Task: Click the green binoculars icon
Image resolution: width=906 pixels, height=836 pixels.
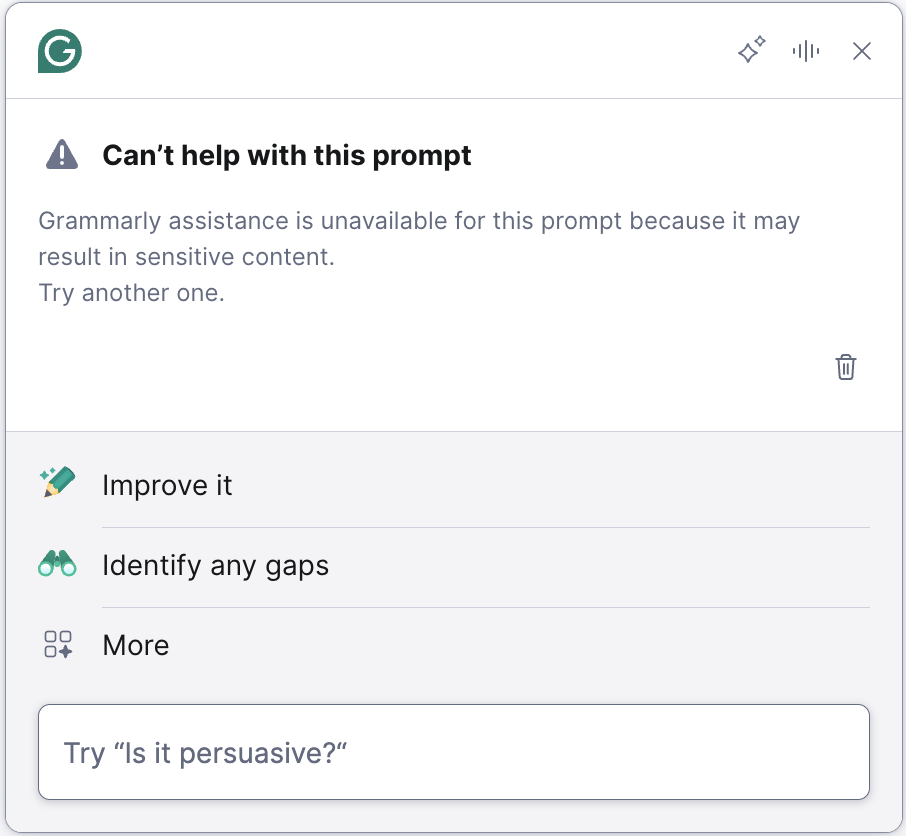Action: click(x=57, y=565)
